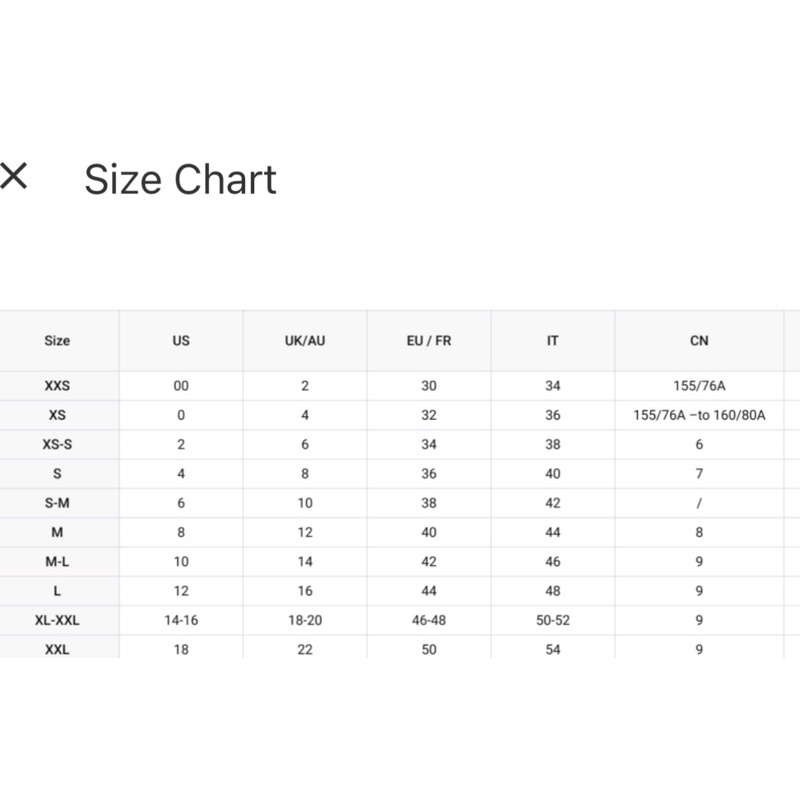Select the XL-XXL size row label

point(57,620)
